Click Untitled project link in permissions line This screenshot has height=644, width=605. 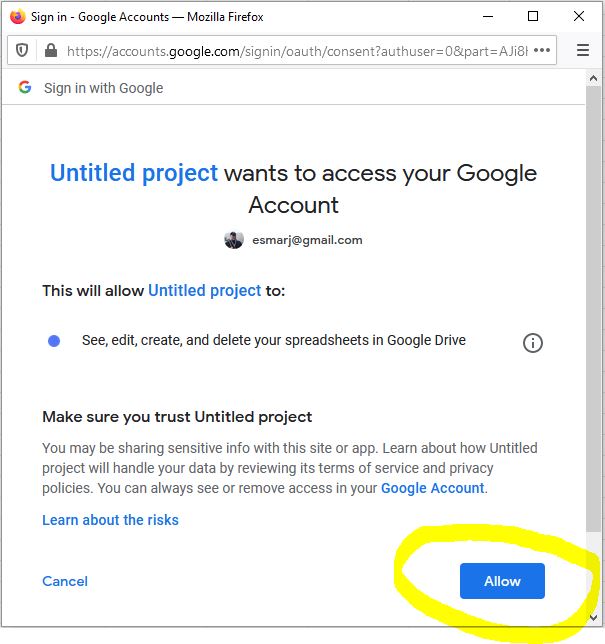click(x=205, y=291)
